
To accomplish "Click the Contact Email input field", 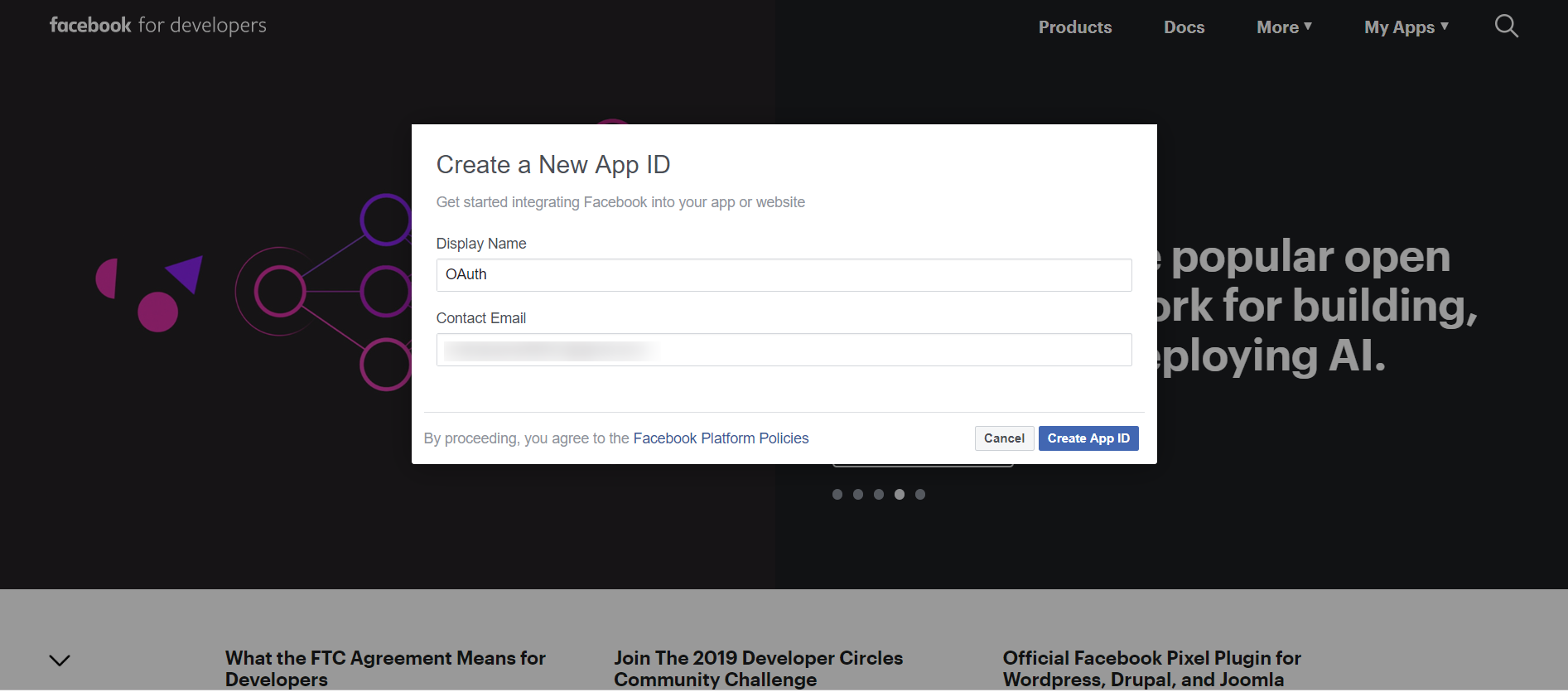I will (x=784, y=350).
